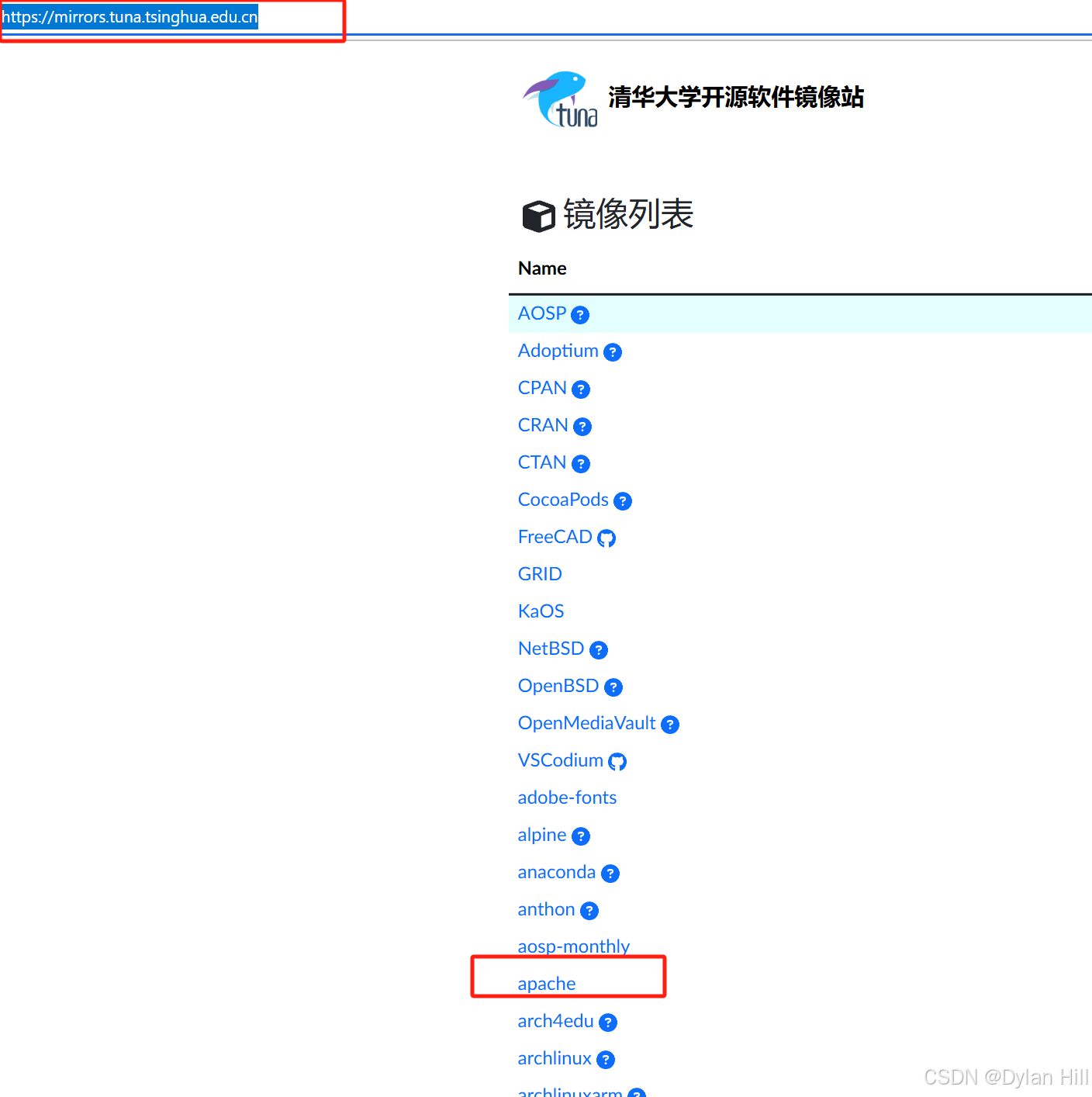1092x1097 pixels.
Task: Open the VSCodium mirror link
Action: (561, 760)
